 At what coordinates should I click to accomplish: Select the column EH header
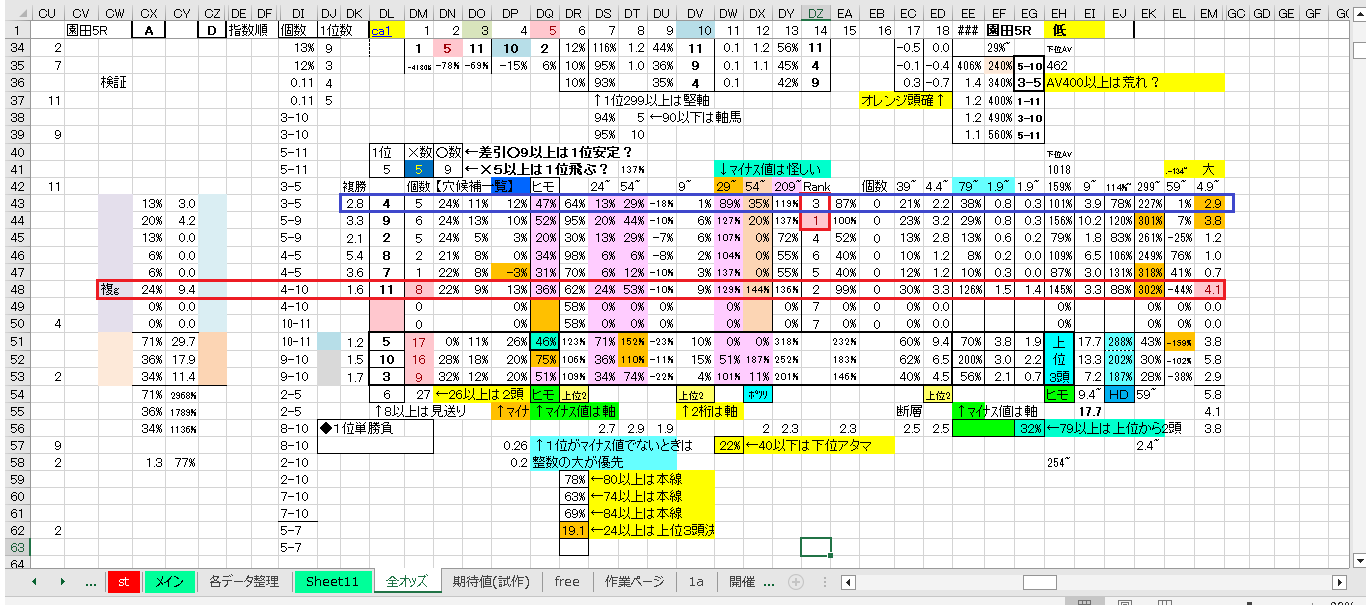1060,13
